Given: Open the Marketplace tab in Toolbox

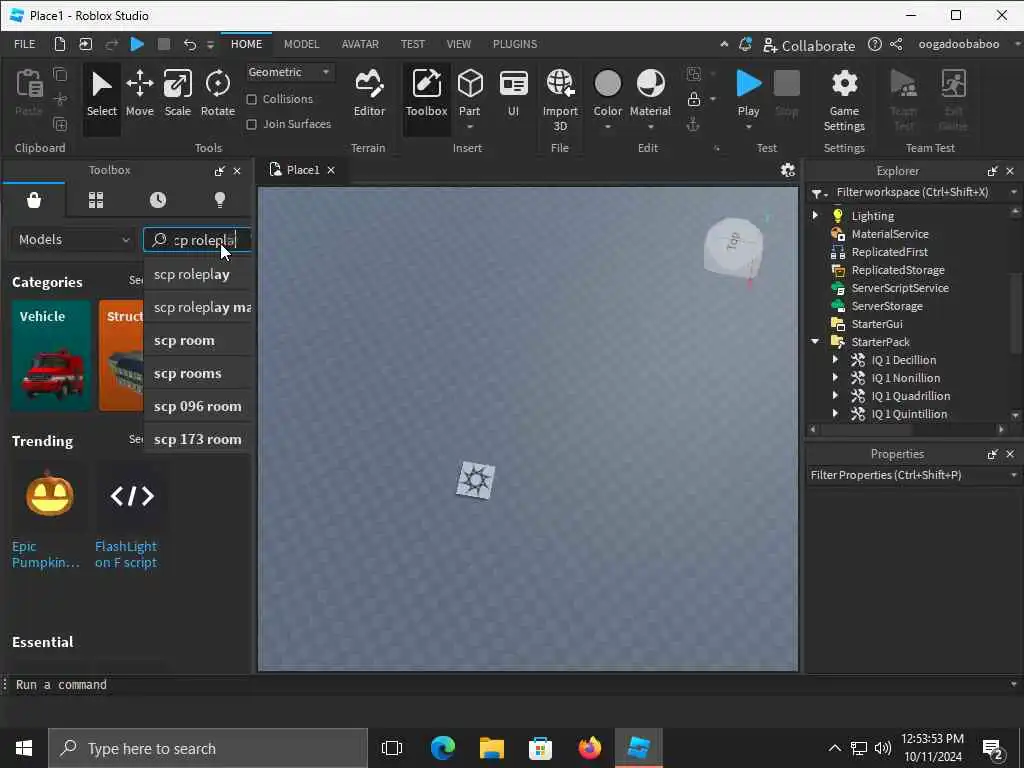Looking at the screenshot, I should (34, 200).
